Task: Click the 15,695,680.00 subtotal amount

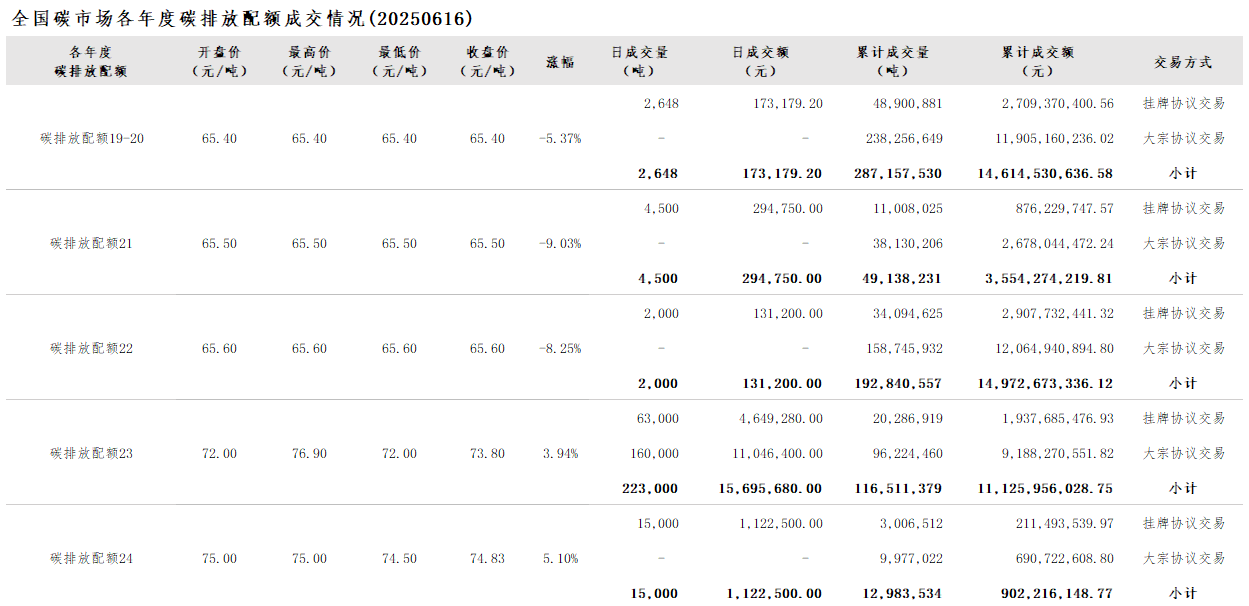Action: click(770, 488)
